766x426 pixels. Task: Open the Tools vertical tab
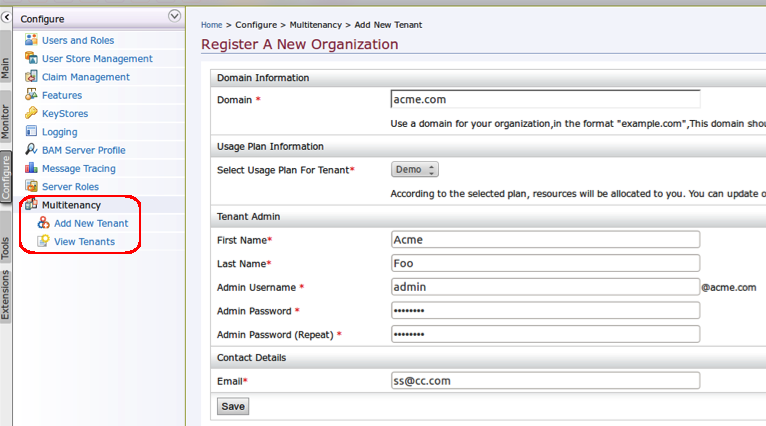click(6, 248)
